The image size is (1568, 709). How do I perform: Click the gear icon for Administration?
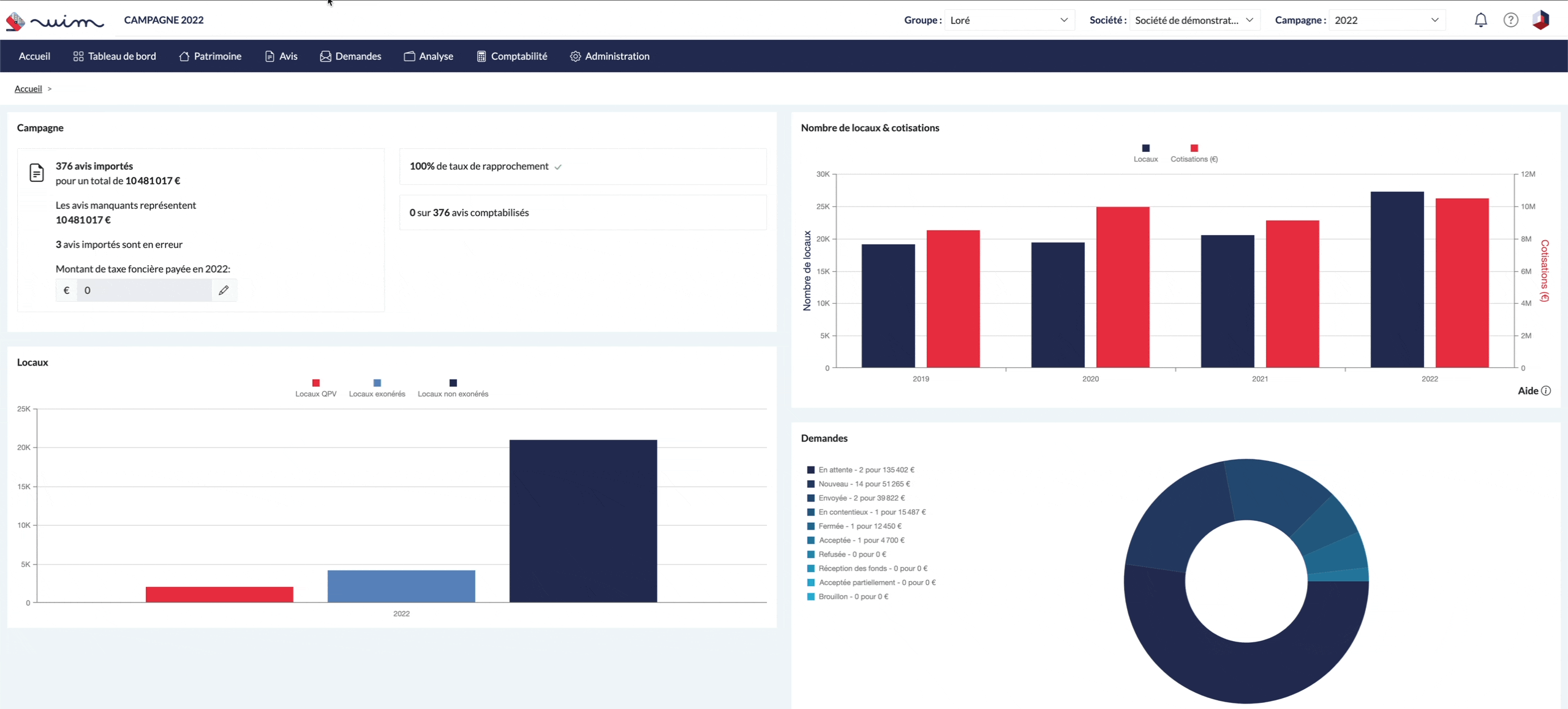575,56
